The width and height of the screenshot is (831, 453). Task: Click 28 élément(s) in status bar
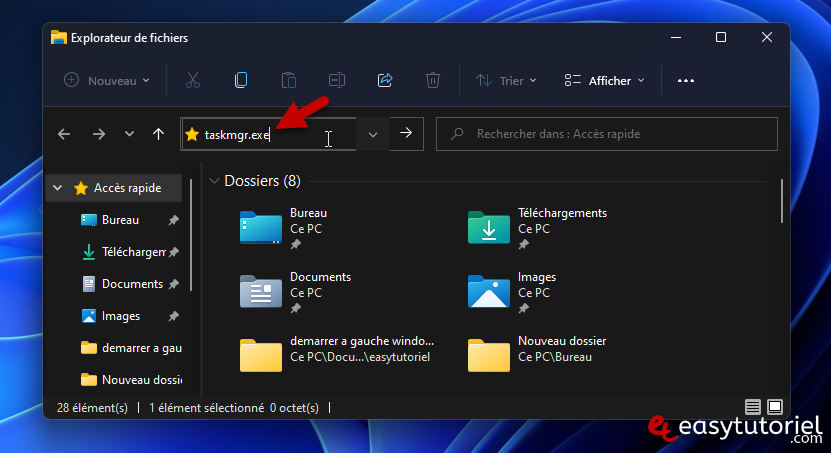(92, 408)
